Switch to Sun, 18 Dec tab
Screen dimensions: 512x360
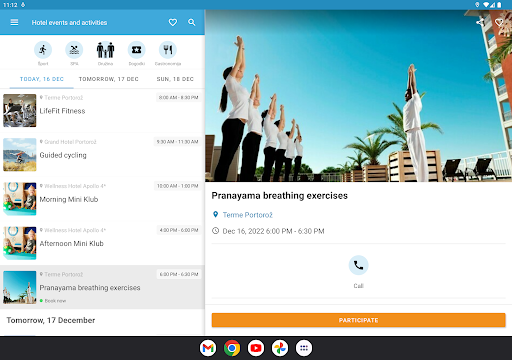tap(175, 79)
